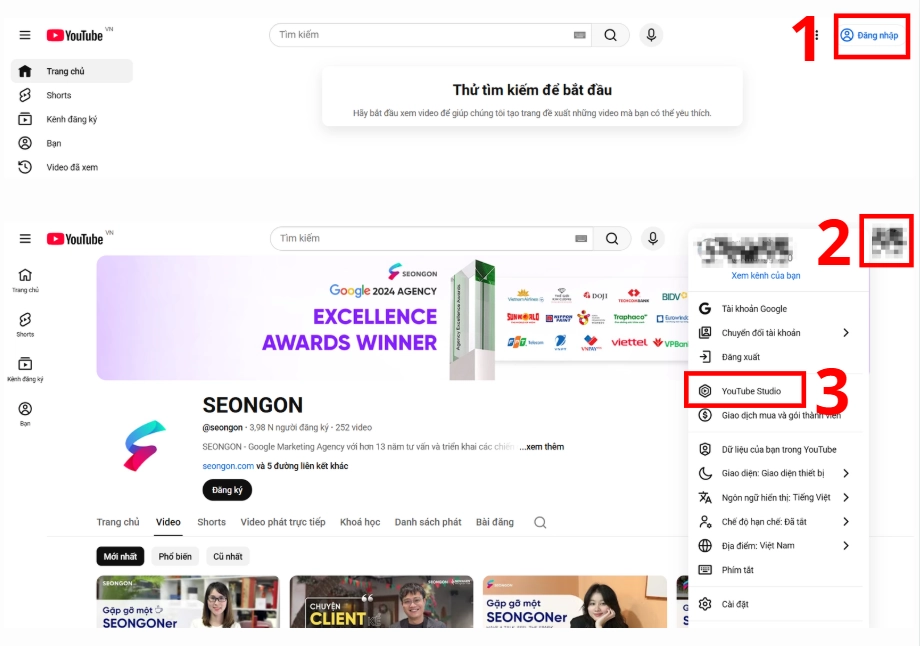Click the Đăng nhập sign-in button
Viewport: 920px width, 646px height.
pos(870,35)
